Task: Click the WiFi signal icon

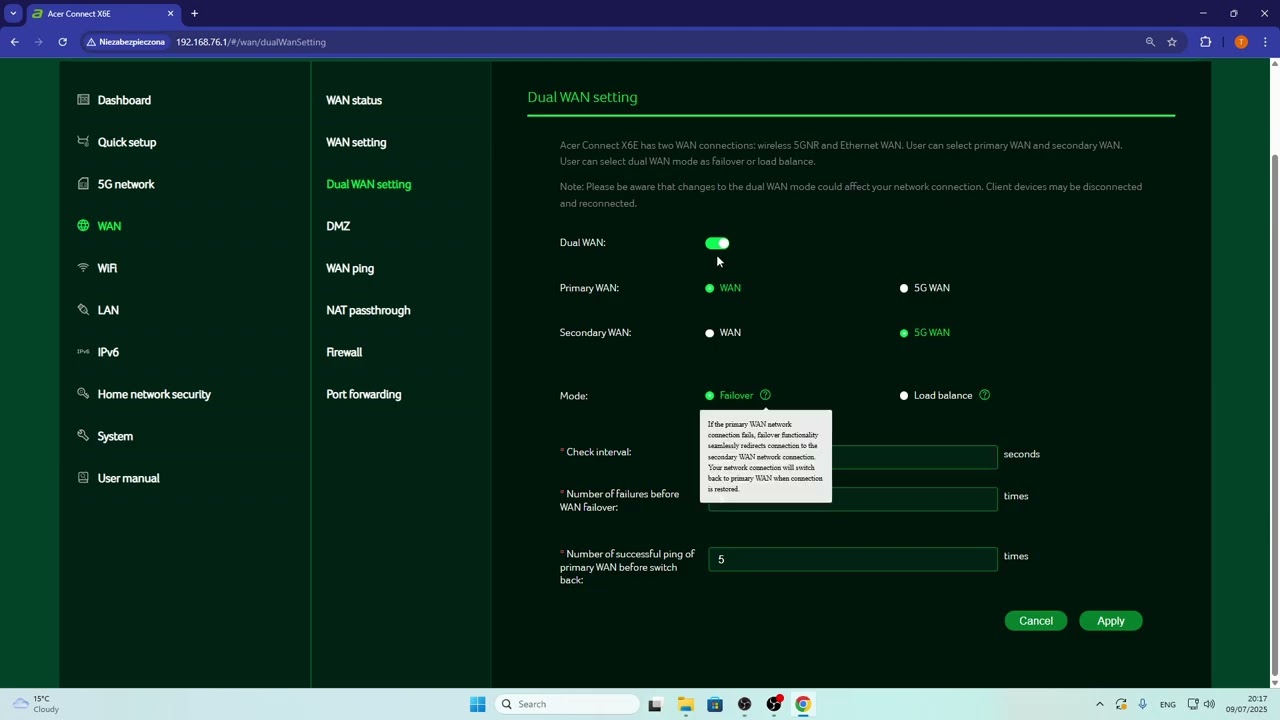Action: click(83, 268)
